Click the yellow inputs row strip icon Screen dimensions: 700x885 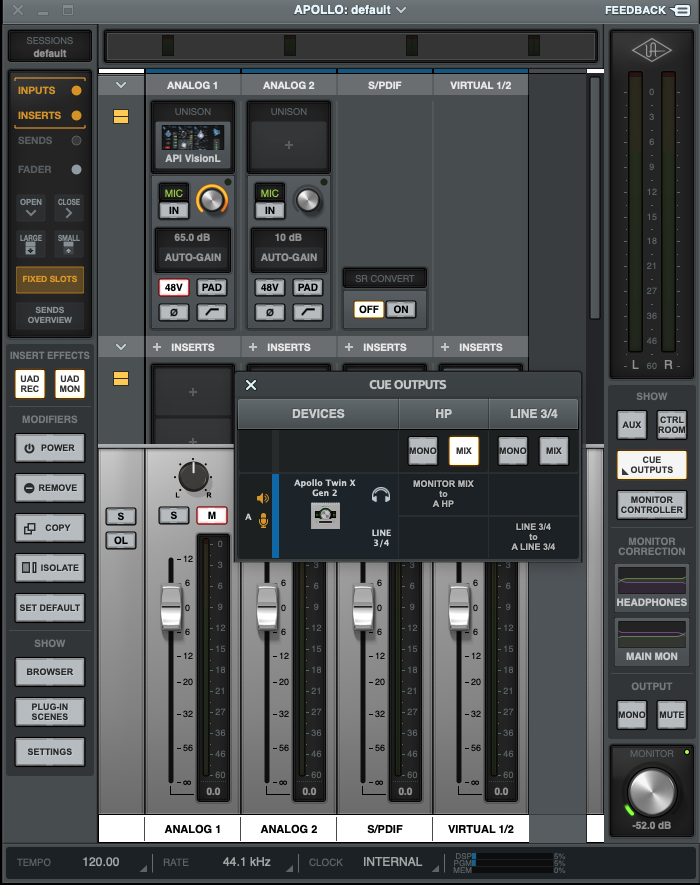[121, 116]
